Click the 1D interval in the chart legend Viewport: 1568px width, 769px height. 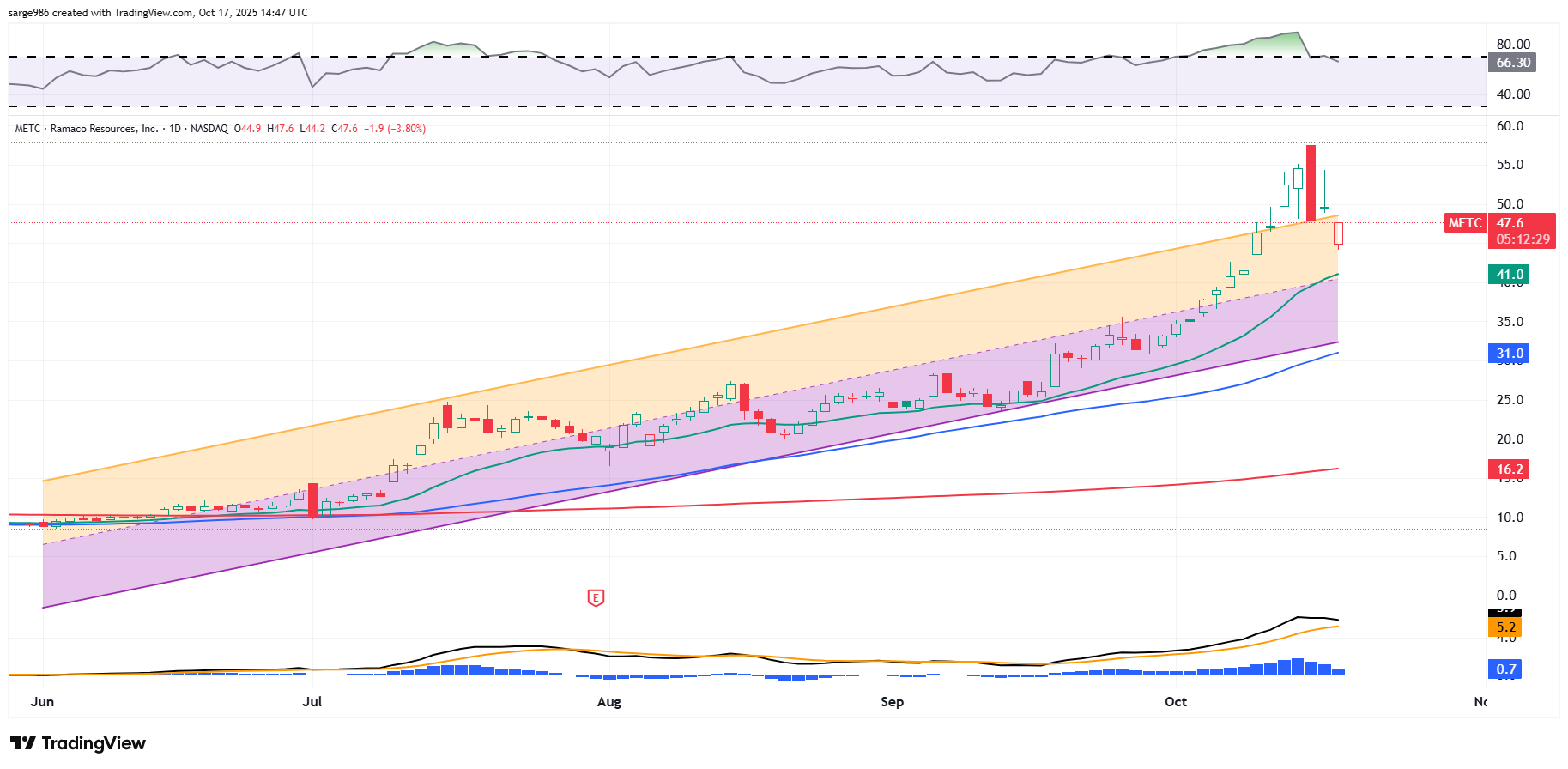[175, 129]
